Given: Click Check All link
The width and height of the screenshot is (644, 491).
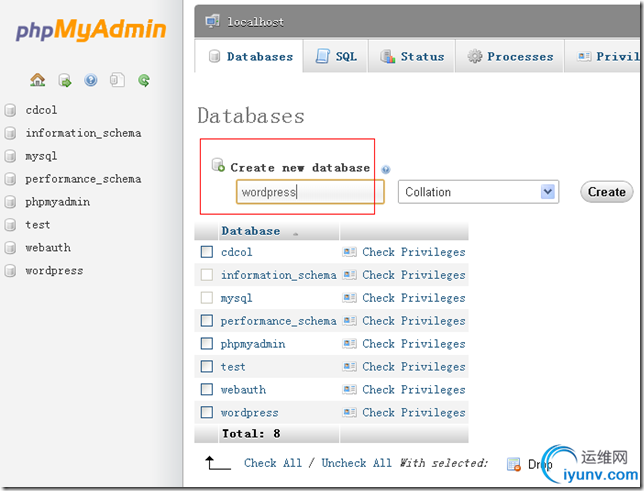Looking at the screenshot, I should [273, 463].
